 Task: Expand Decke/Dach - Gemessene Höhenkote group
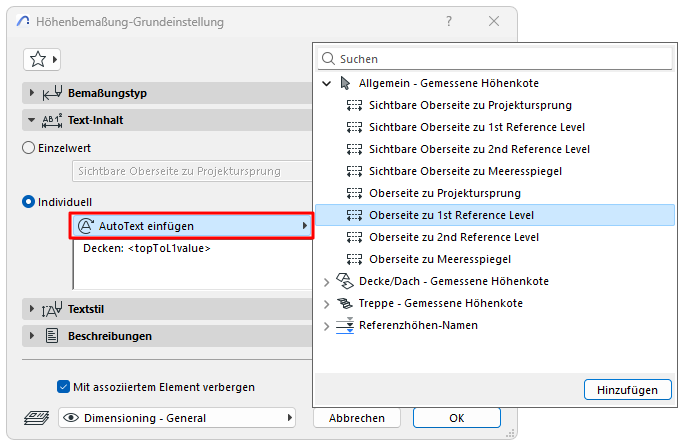[327, 282]
